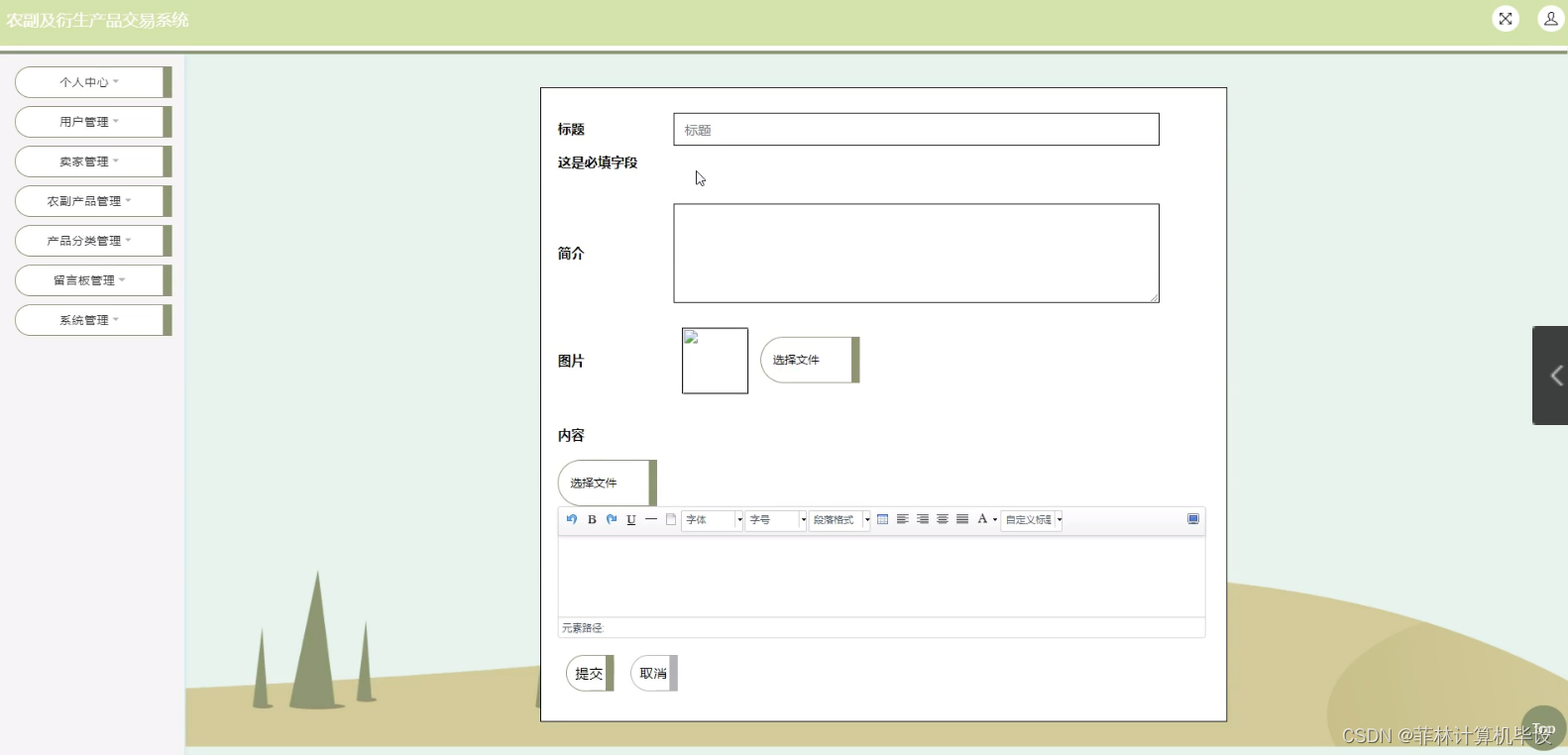This screenshot has width=1568, height=755.
Task: Click the 元素路径 editor status bar
Action: (x=881, y=628)
